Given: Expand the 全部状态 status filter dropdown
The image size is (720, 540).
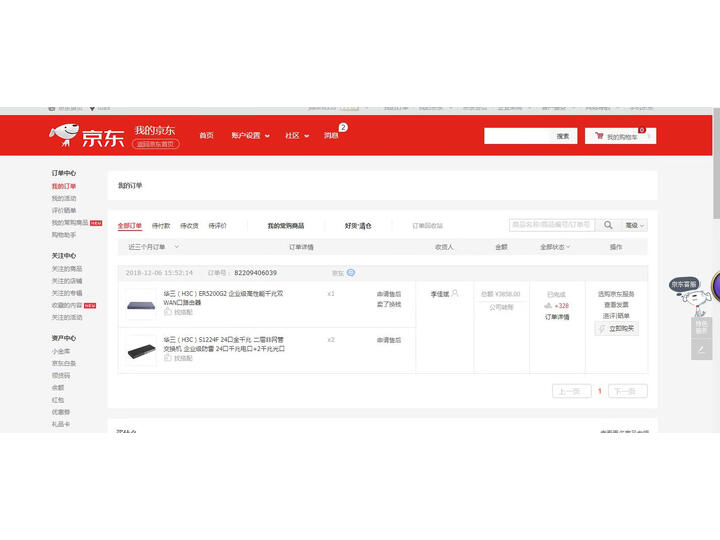Looking at the screenshot, I should (x=555, y=247).
